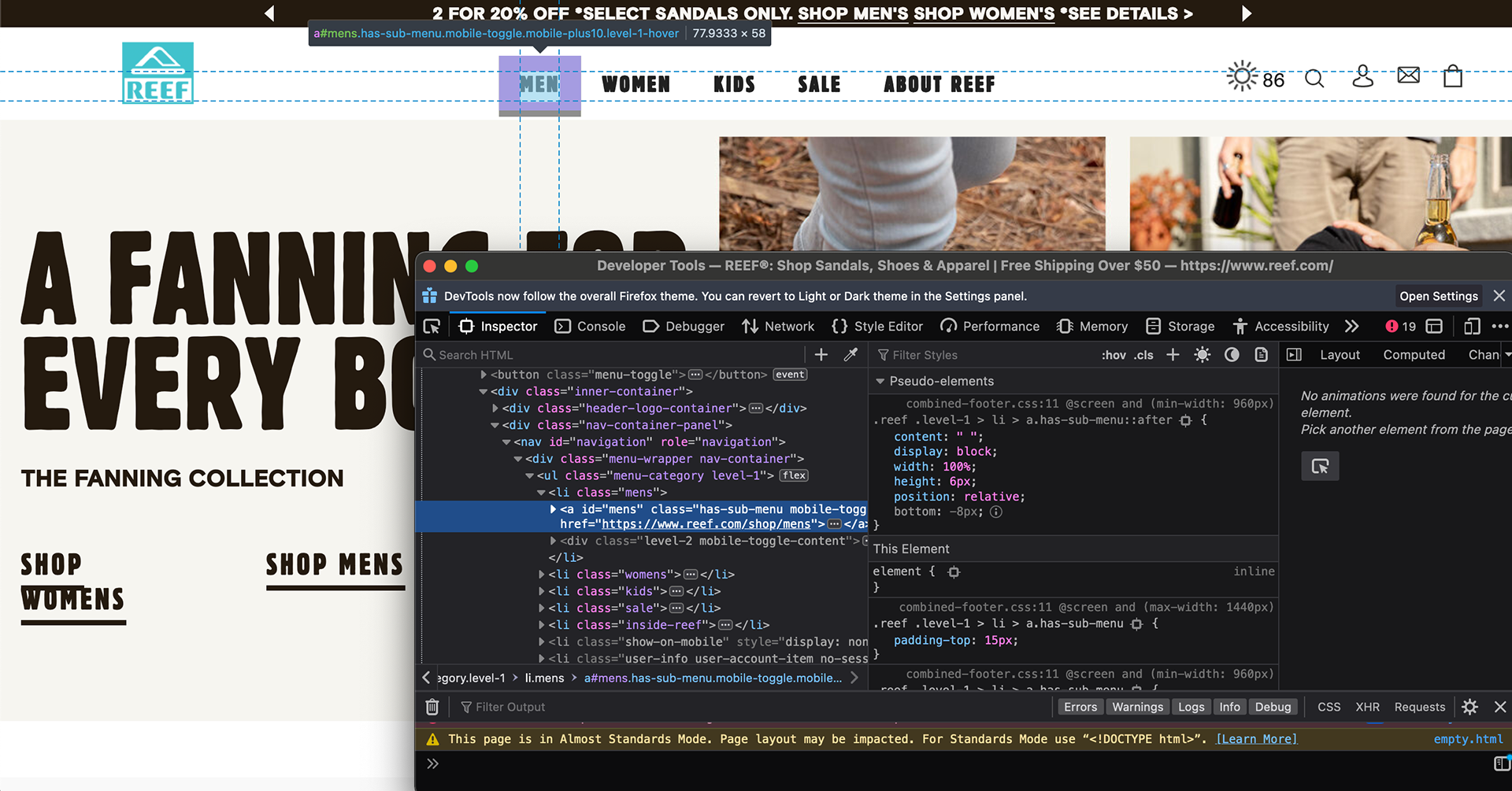Collapse the ul menu-category level-1 node
The image size is (1512, 791).
pos(530,475)
